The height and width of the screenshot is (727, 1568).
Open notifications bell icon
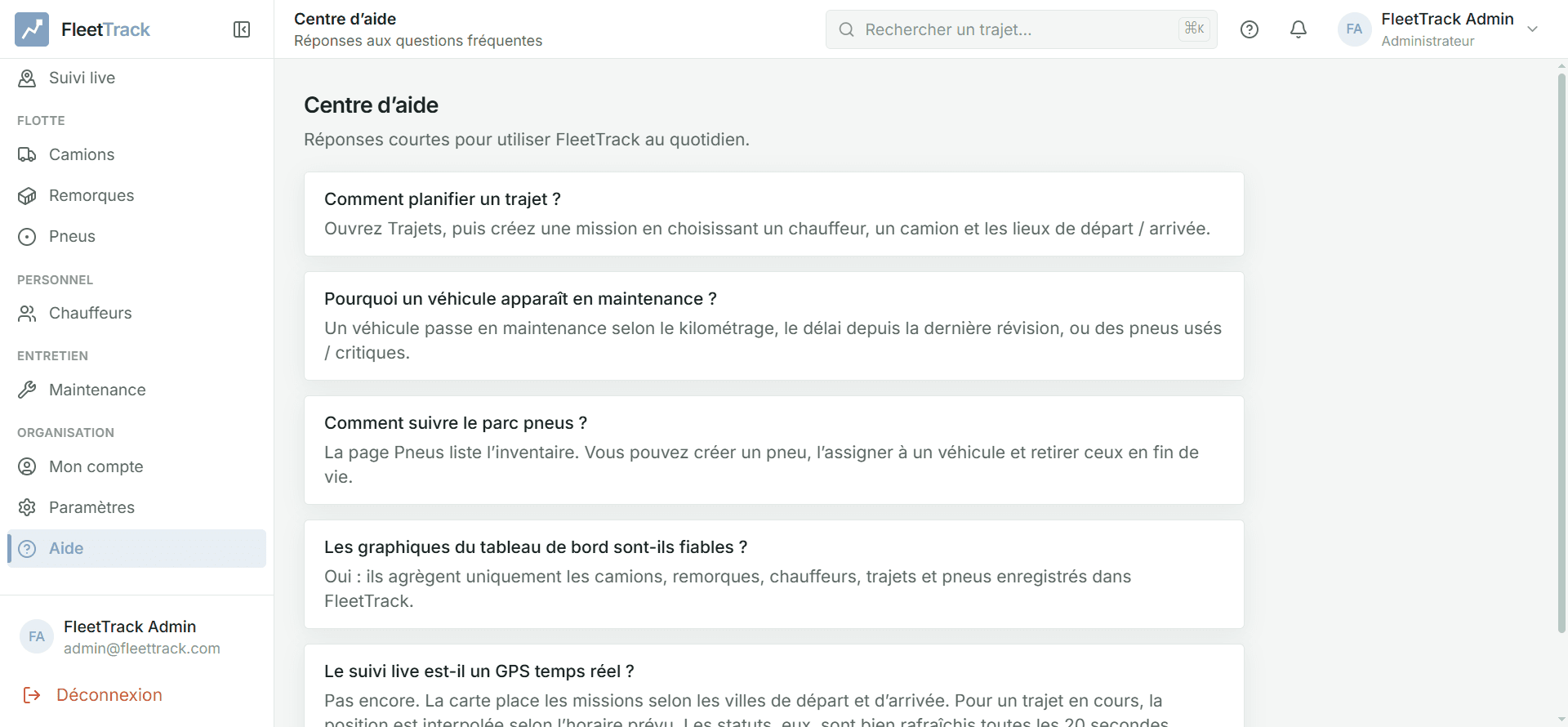tap(1298, 29)
